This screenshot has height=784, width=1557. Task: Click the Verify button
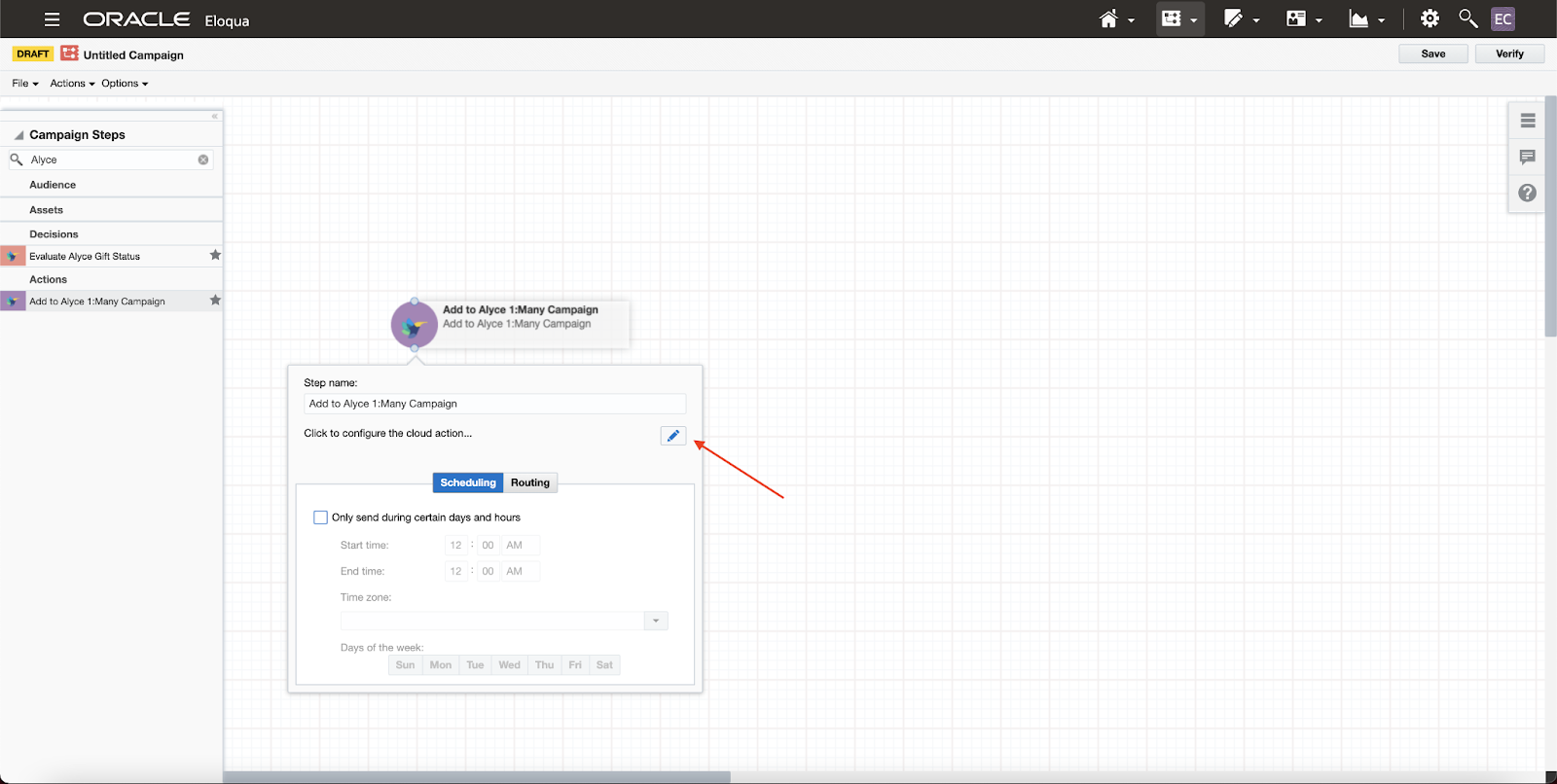click(x=1510, y=53)
